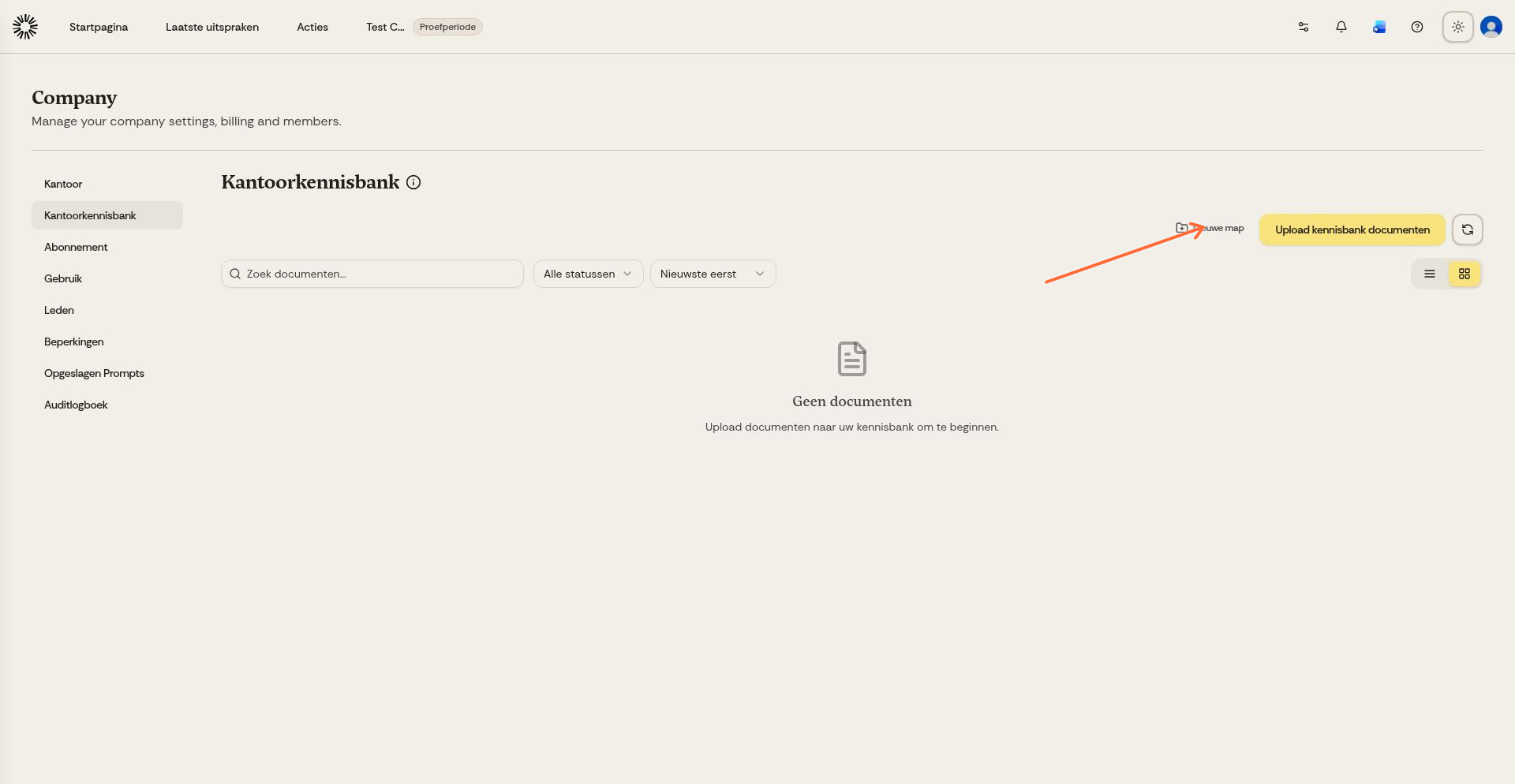Click the Proefperiode badge
The width and height of the screenshot is (1515, 784).
447,27
